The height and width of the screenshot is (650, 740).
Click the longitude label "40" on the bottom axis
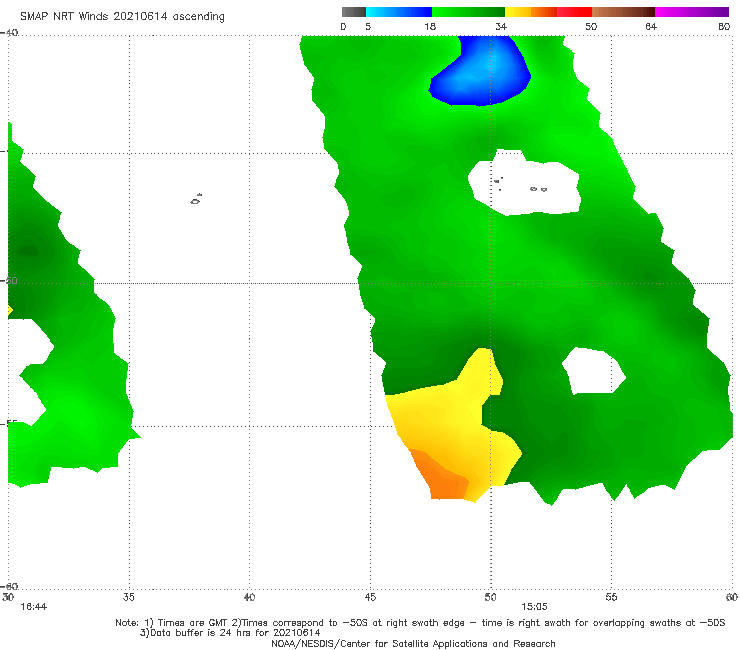click(x=249, y=597)
